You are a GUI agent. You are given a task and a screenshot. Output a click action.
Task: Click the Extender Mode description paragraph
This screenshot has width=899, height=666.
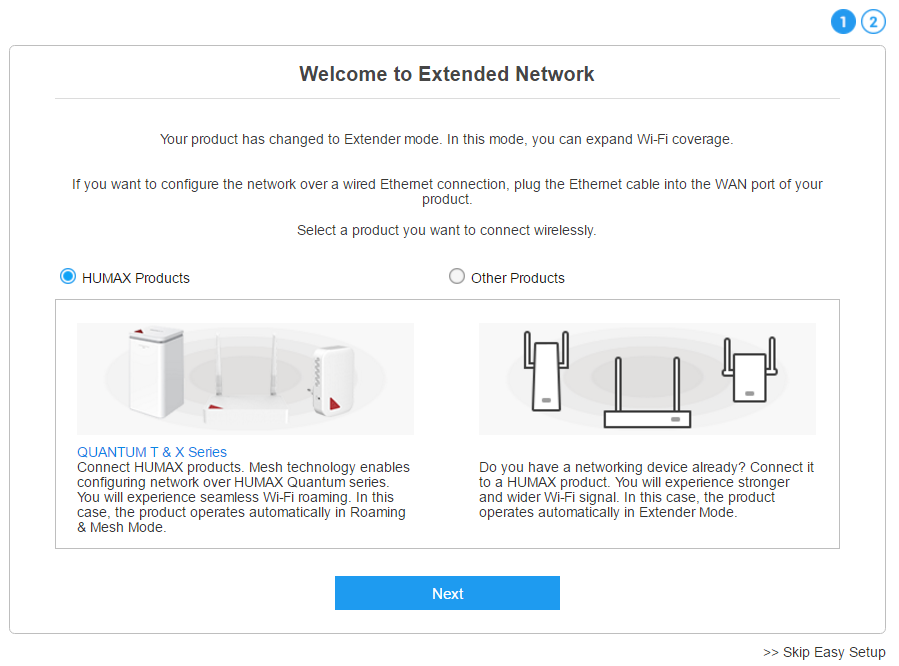point(646,489)
